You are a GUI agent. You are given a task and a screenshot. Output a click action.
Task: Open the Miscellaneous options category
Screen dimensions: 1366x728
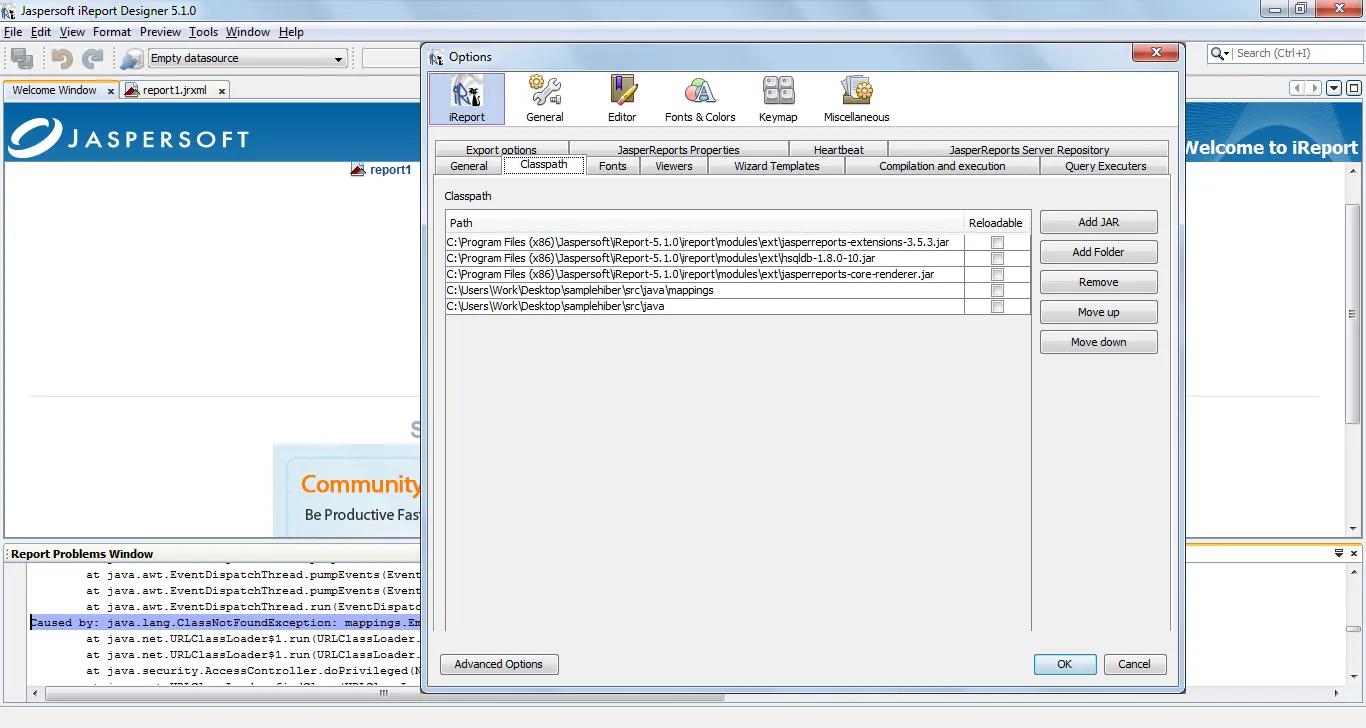click(857, 99)
